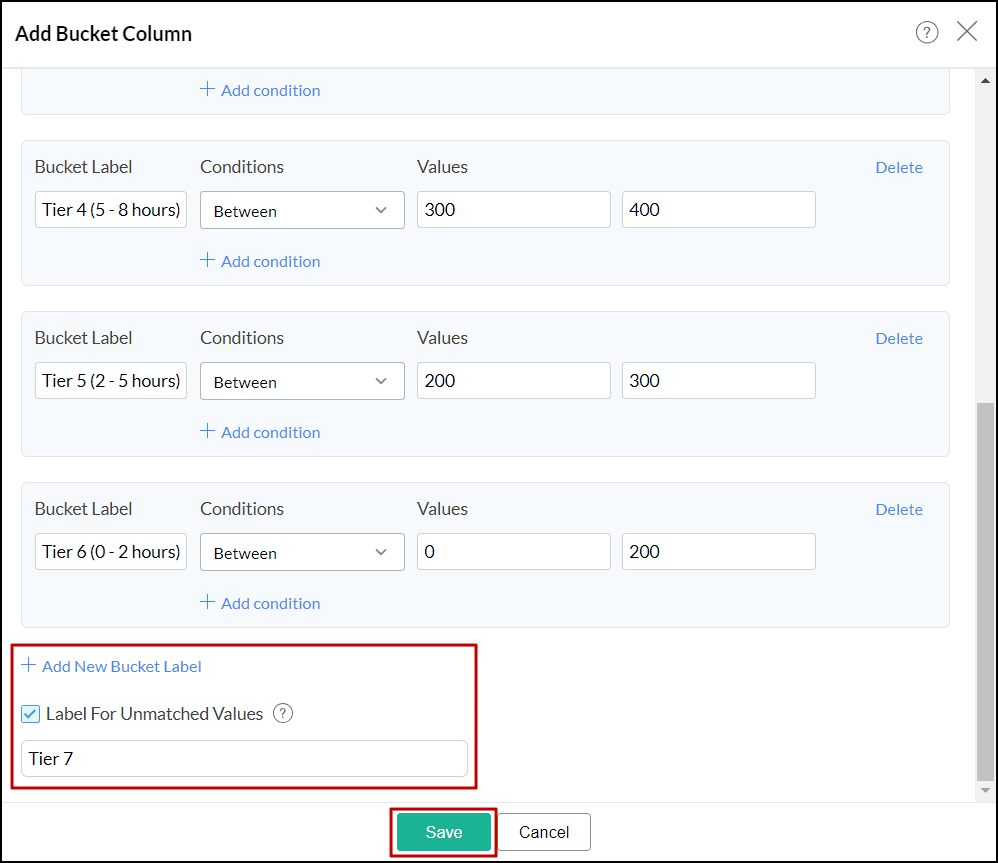This screenshot has width=998, height=863.
Task: Open Tier 6 Between conditions dropdown
Action: (302, 553)
